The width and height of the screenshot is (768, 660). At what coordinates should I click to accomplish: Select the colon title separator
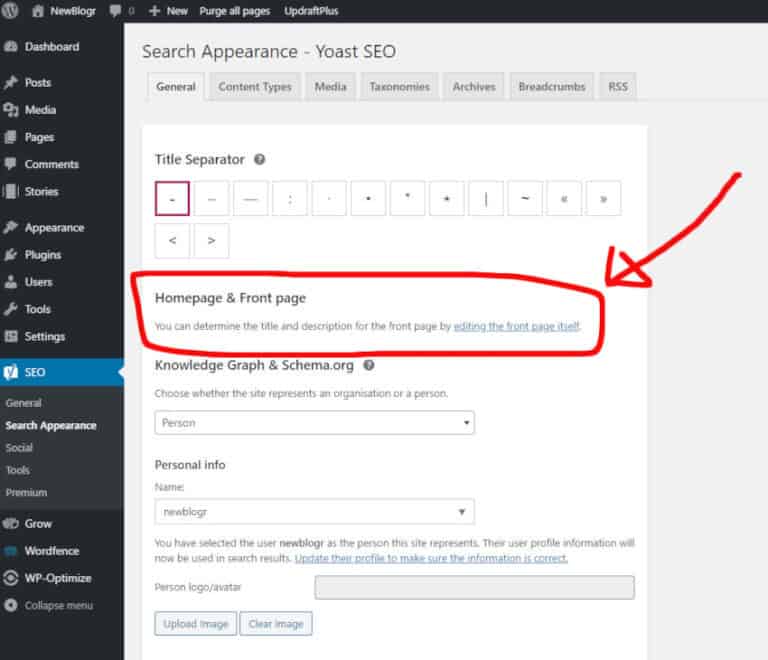click(290, 198)
